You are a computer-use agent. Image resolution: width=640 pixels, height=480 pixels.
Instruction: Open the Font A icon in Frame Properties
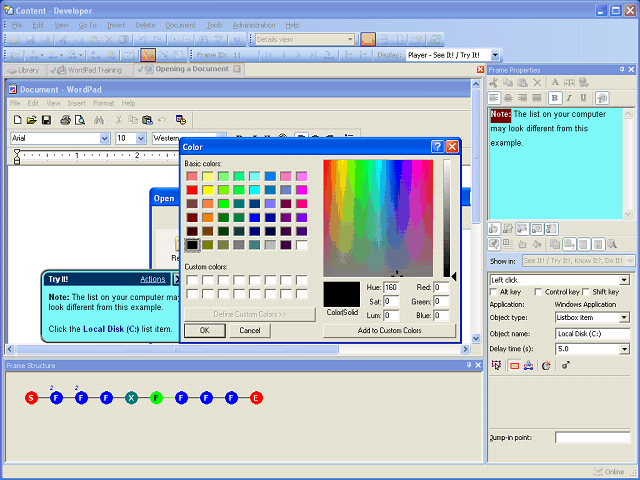pyautogui.click(x=555, y=82)
